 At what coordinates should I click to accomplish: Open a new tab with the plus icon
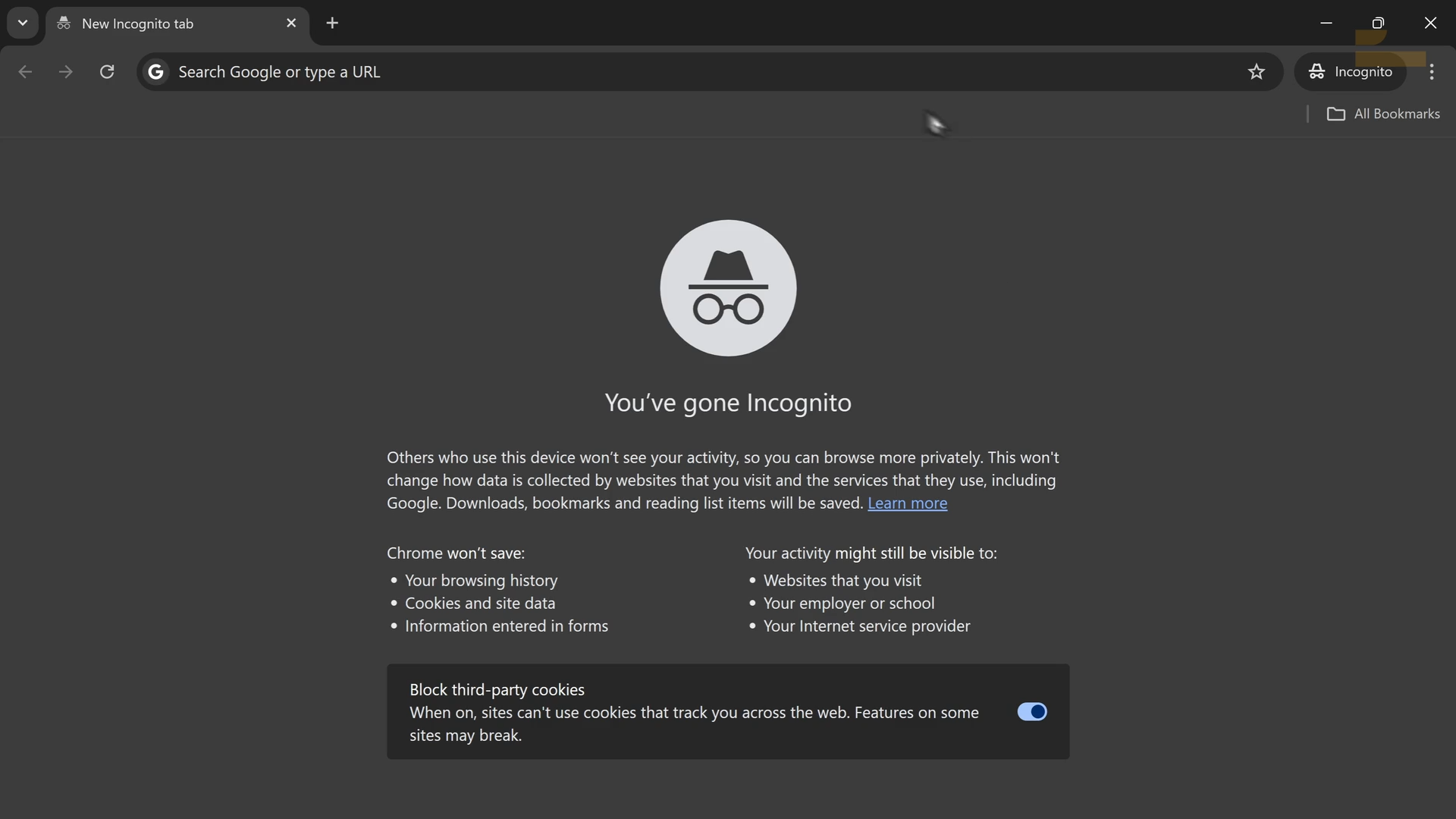(332, 23)
